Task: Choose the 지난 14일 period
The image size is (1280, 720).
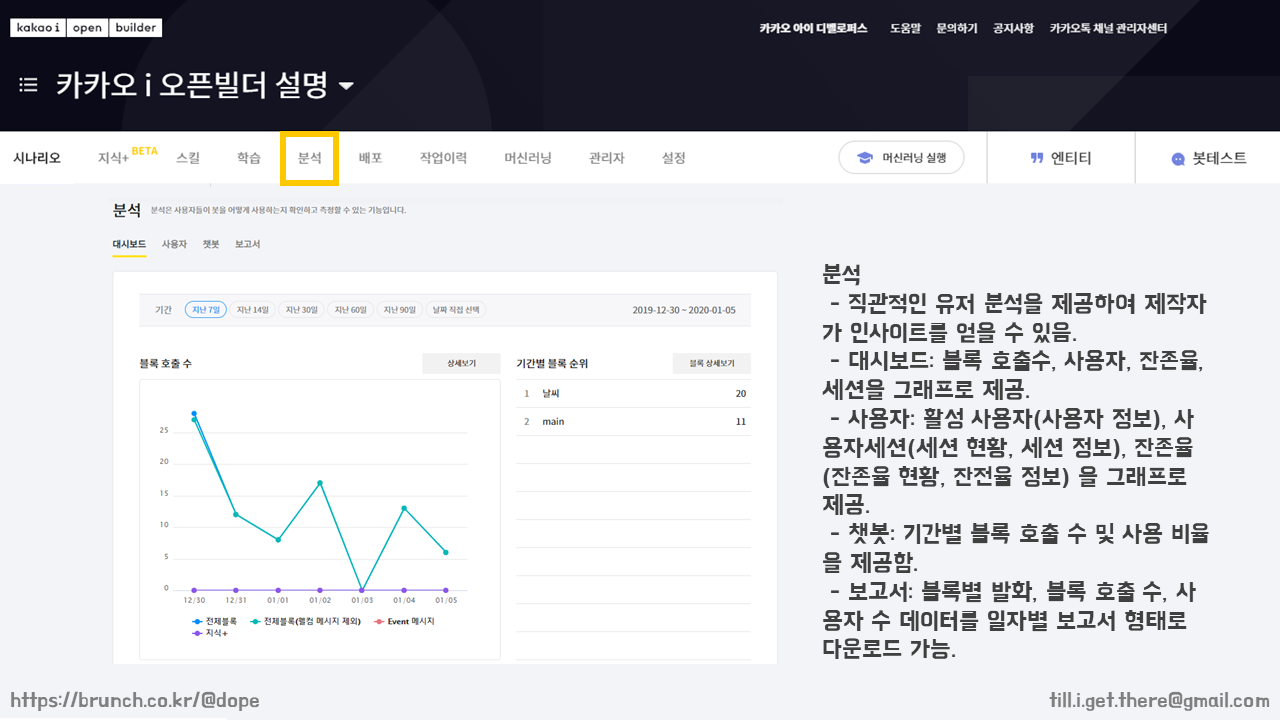Action: pyautogui.click(x=253, y=310)
